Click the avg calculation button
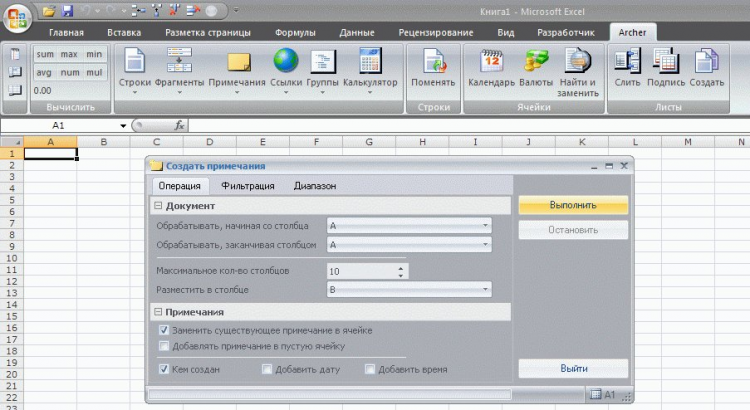 (x=44, y=72)
